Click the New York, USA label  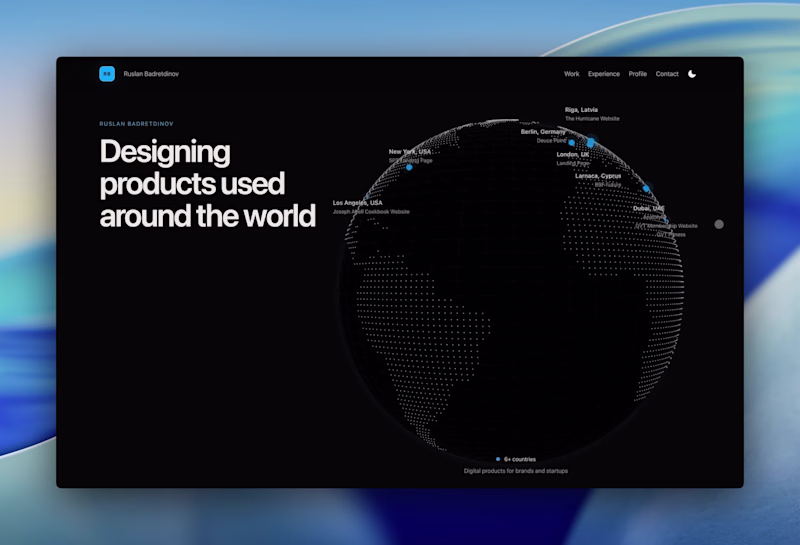(410, 152)
